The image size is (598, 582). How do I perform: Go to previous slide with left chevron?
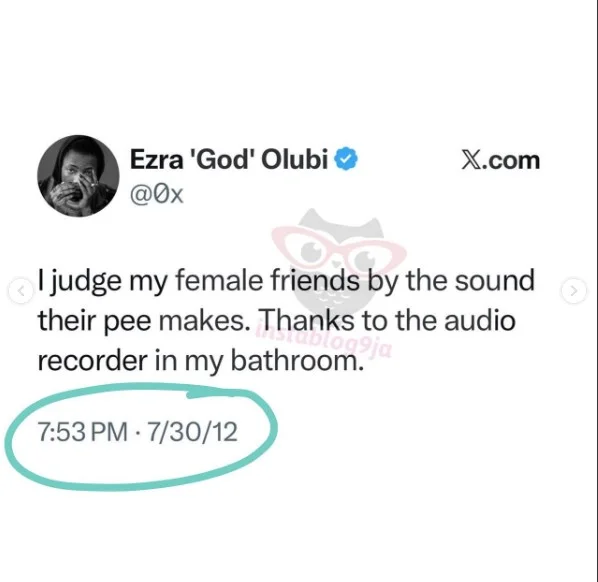(21, 291)
